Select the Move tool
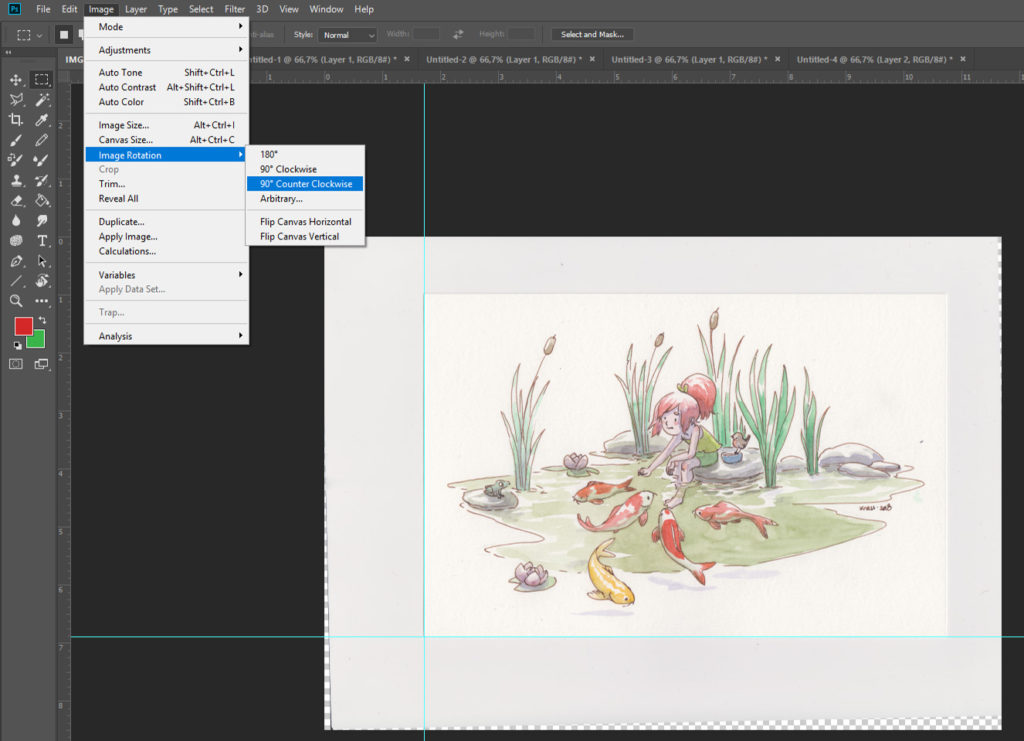The height and width of the screenshot is (741, 1024). tap(16, 80)
